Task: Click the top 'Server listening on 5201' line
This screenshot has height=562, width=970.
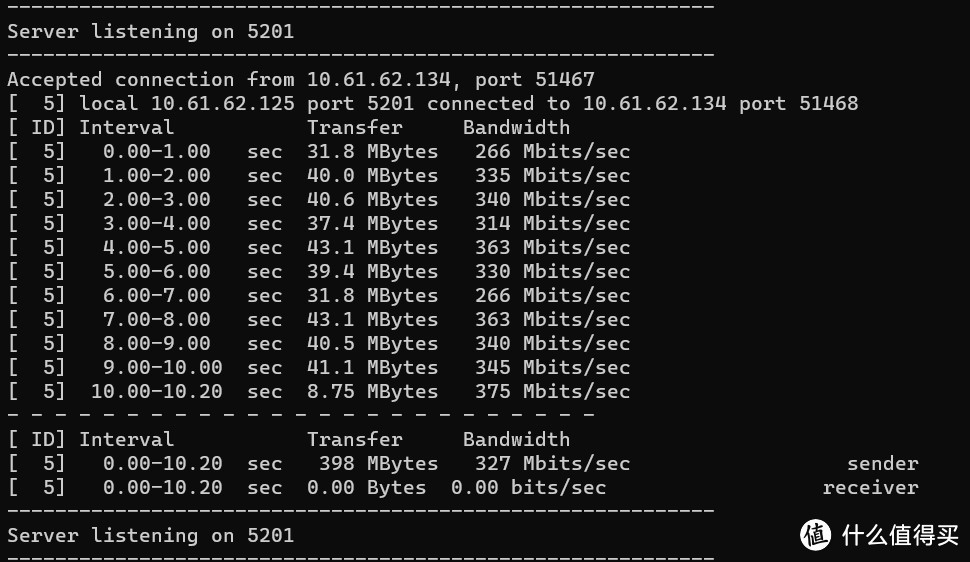Action: click(x=150, y=31)
